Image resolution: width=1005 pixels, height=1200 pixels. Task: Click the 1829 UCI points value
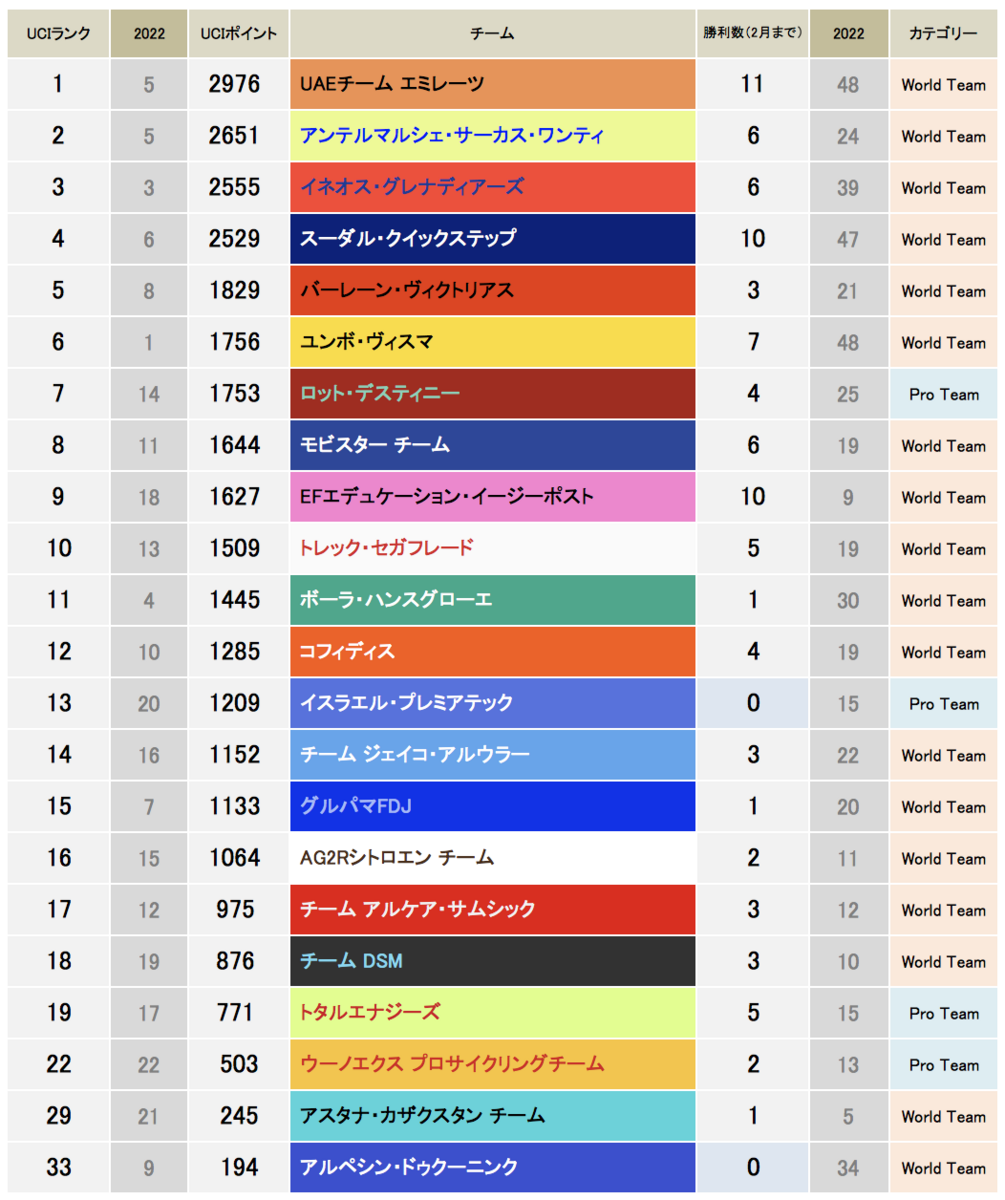[234, 291]
